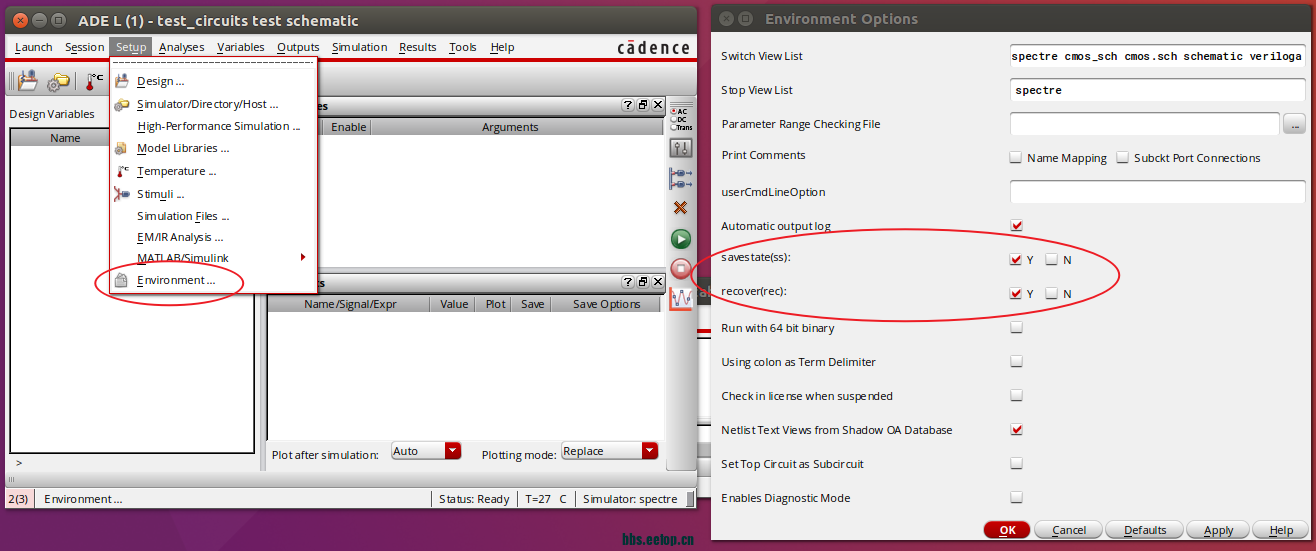Uncheck the Automatic output log checkbox
1316x551 pixels.
1016,226
